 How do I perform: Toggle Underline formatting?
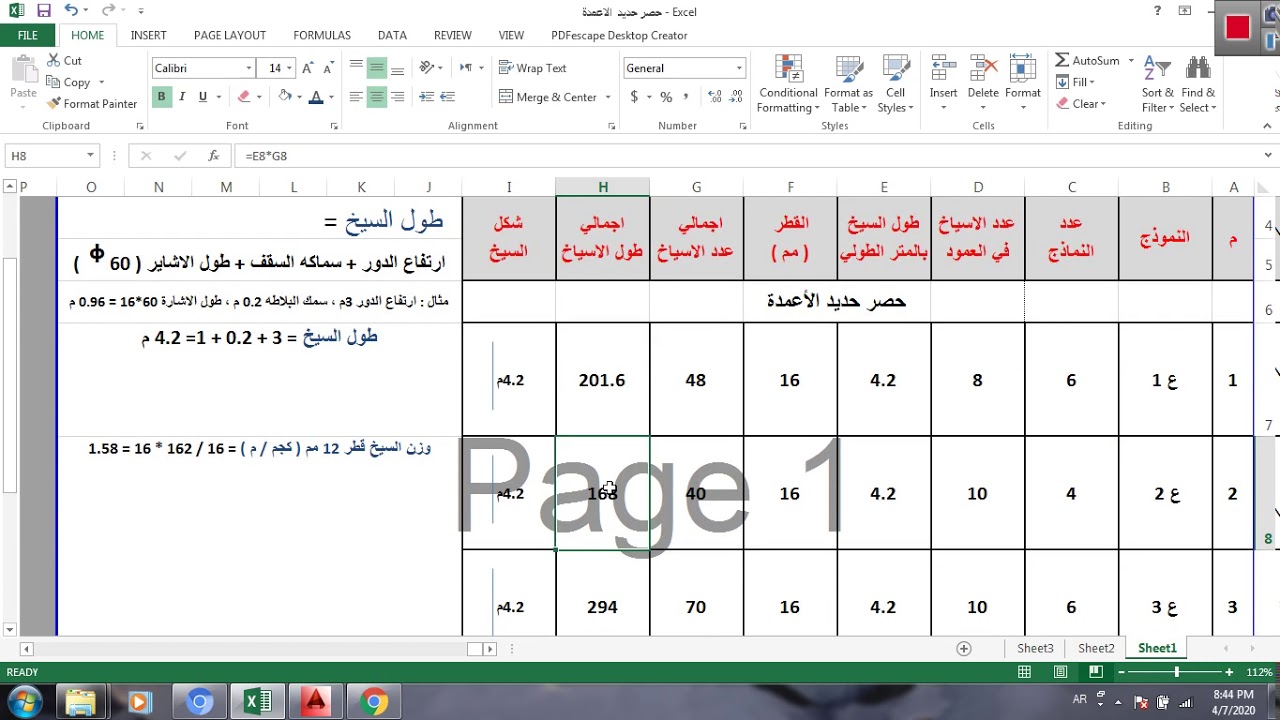[x=203, y=97]
